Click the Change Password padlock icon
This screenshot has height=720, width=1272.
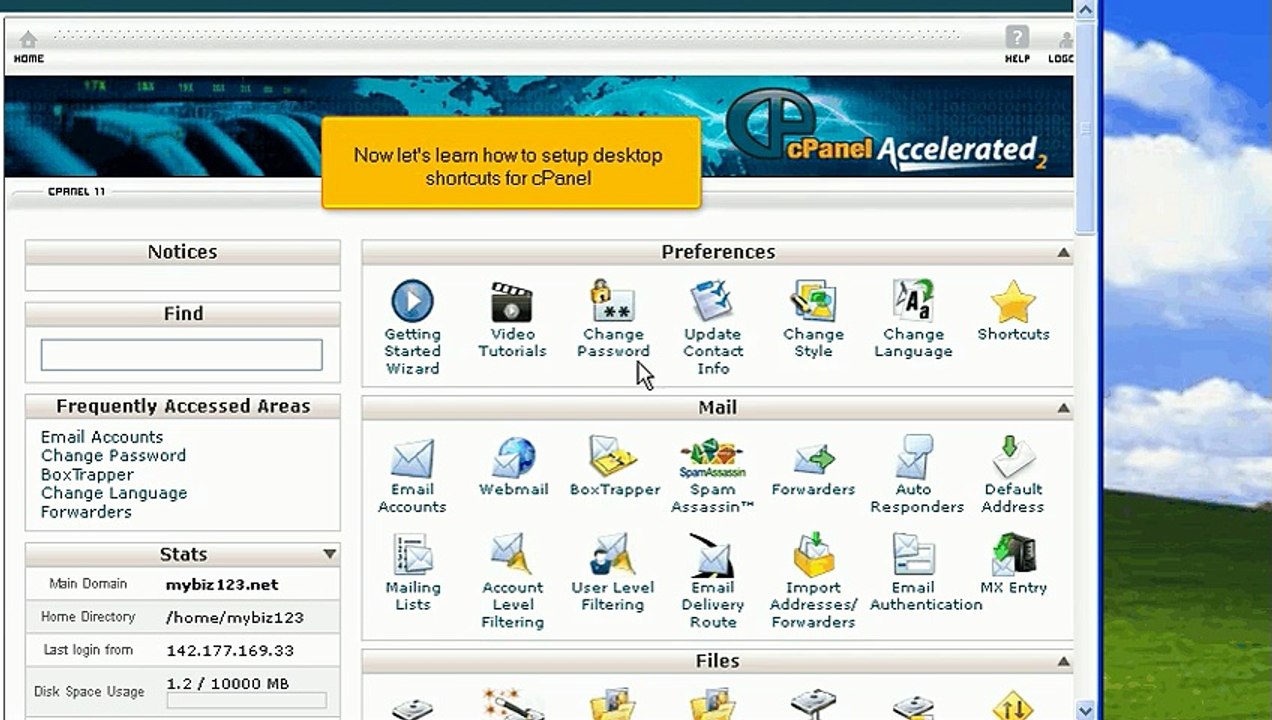[612, 301]
